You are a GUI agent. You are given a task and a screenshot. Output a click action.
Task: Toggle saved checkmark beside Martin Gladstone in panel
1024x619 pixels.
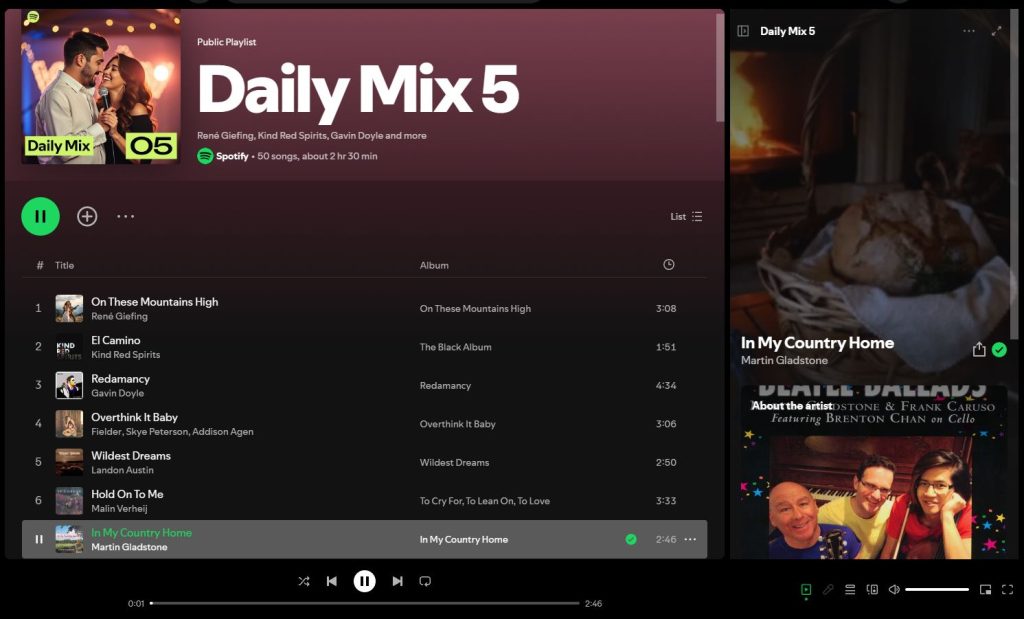coord(999,350)
